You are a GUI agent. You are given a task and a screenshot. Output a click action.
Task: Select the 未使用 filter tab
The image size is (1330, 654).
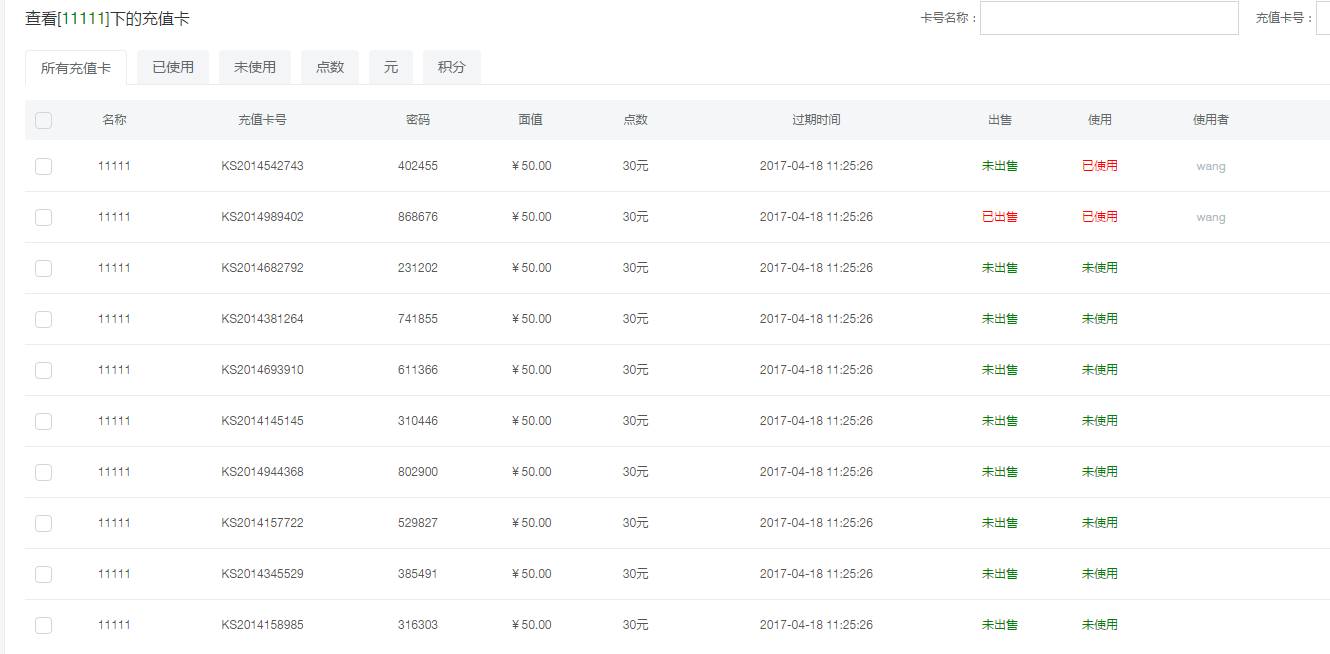click(x=255, y=67)
